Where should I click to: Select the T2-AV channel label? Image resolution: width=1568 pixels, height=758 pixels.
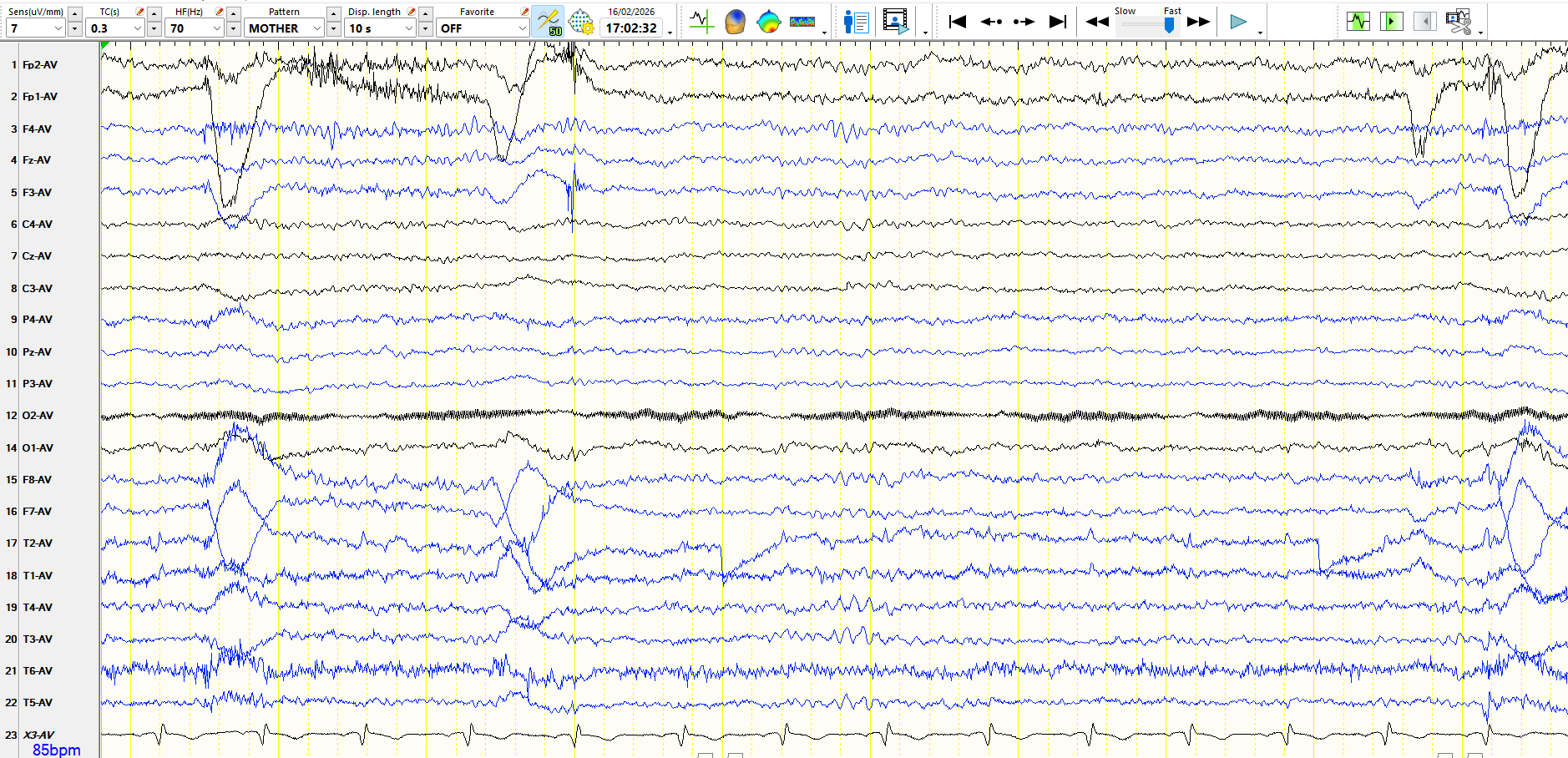pos(38,543)
